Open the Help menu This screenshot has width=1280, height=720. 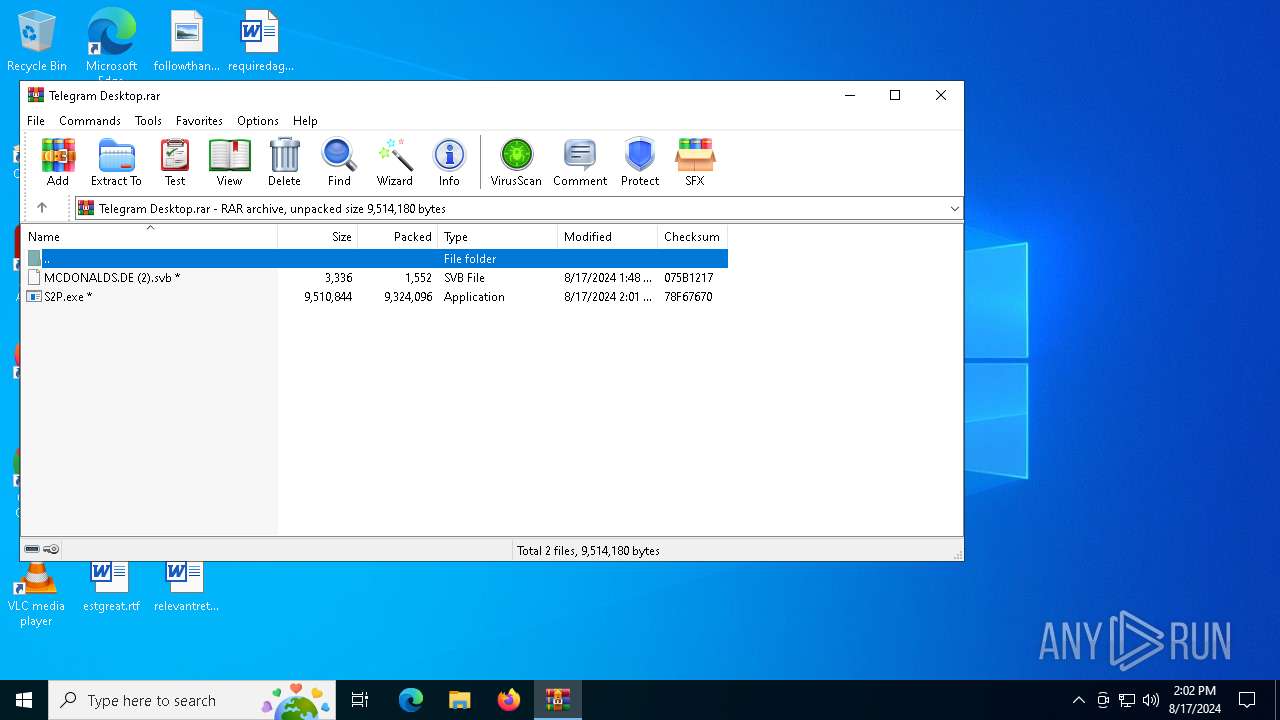[x=305, y=120]
